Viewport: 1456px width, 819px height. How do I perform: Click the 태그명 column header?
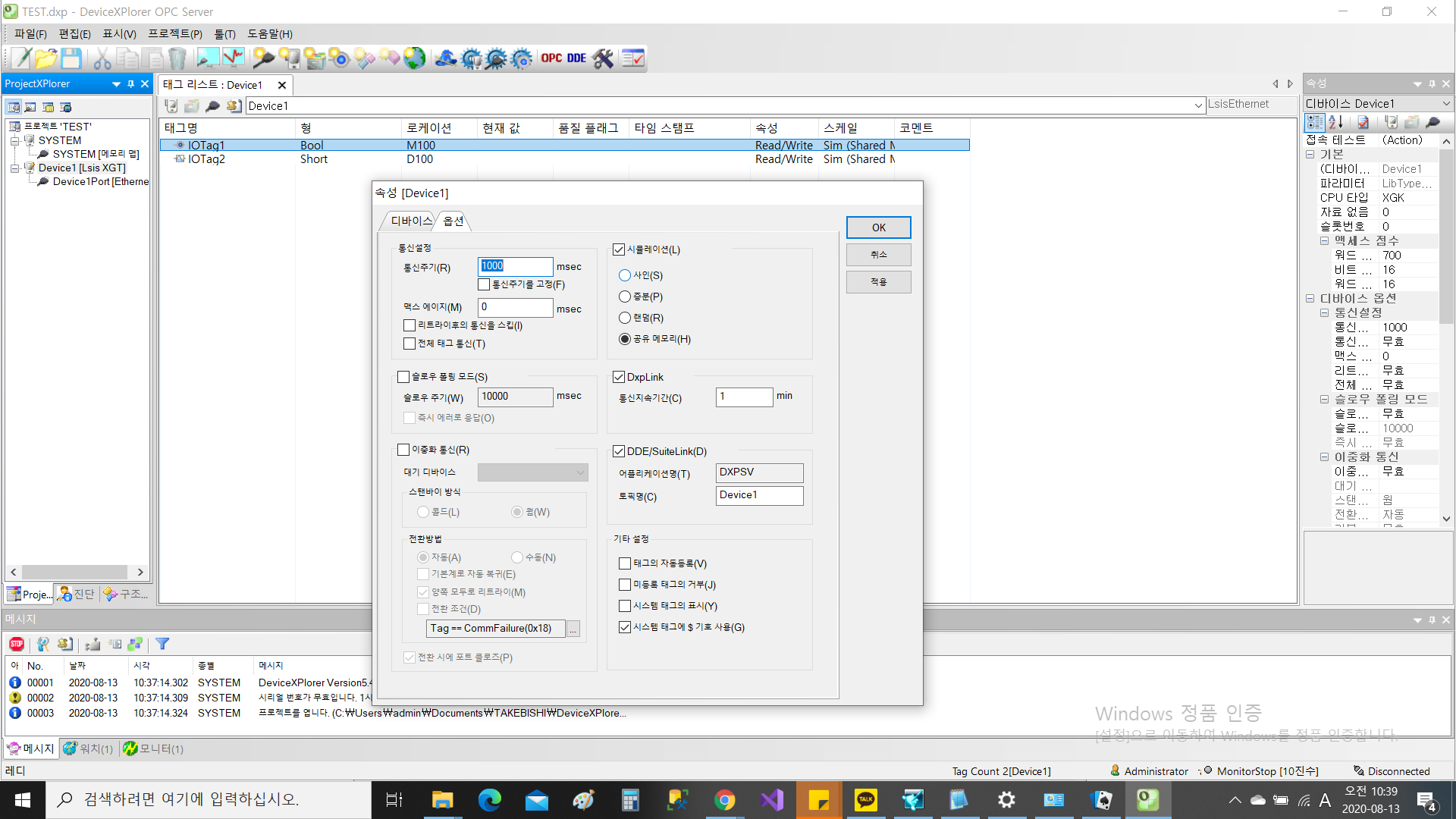[x=227, y=128]
